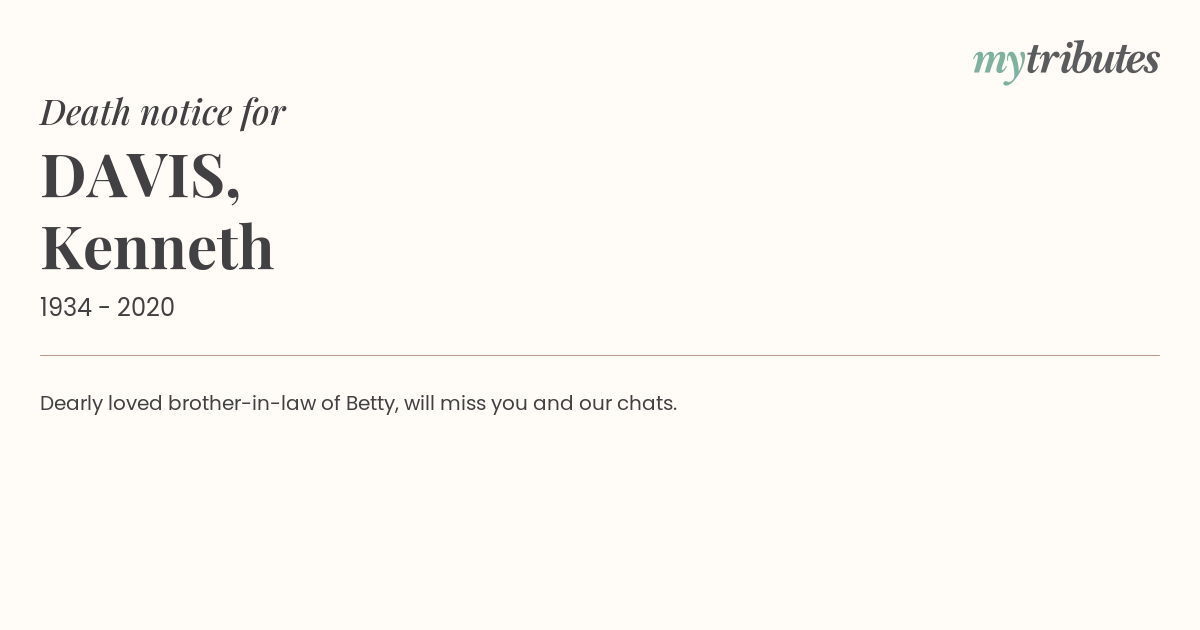
Task: Click the words "Dearly loved"
Action: point(101,404)
